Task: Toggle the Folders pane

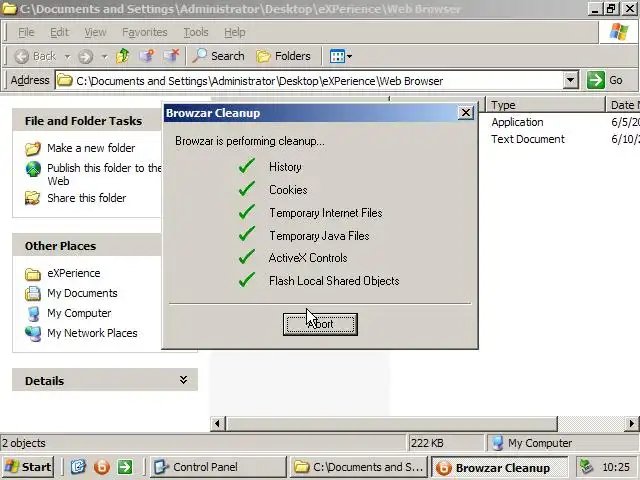Action: coord(283,56)
